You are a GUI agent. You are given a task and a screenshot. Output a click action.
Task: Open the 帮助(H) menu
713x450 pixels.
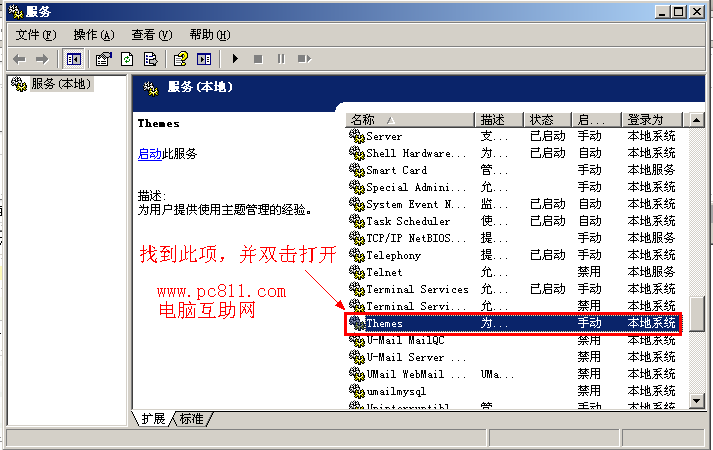click(x=210, y=35)
